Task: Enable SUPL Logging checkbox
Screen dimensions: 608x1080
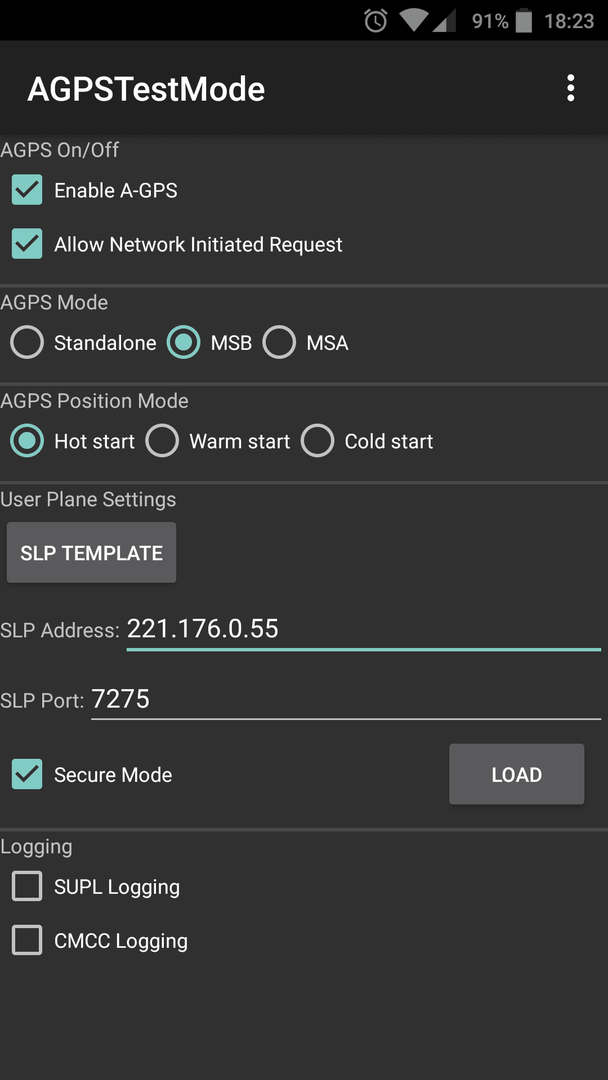Action: tap(27, 886)
